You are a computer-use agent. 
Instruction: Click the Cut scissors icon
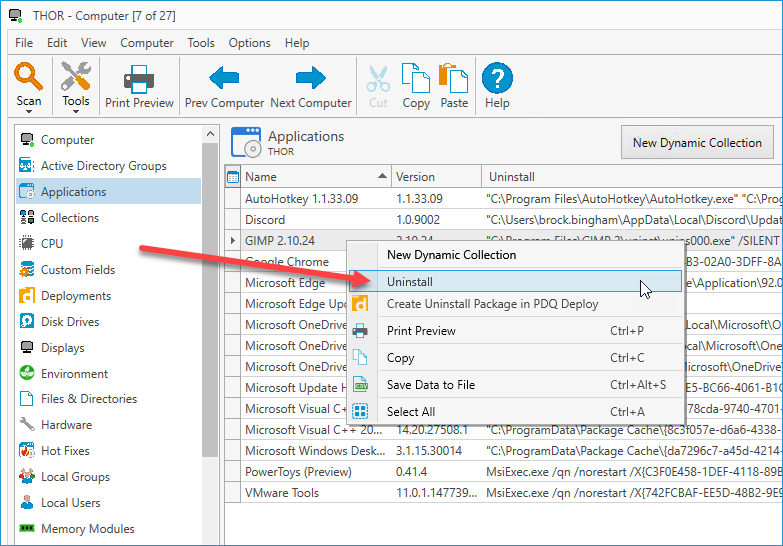point(378,79)
